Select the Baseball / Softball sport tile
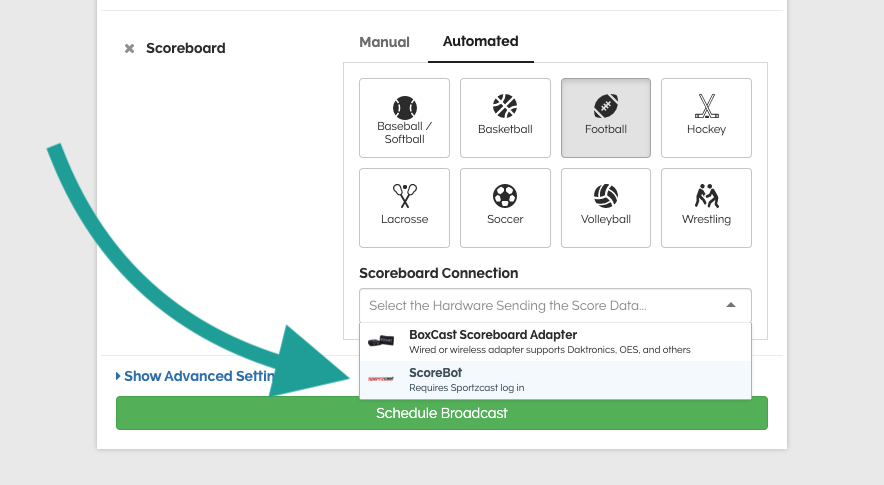Image resolution: width=884 pixels, height=485 pixels. coord(405,118)
